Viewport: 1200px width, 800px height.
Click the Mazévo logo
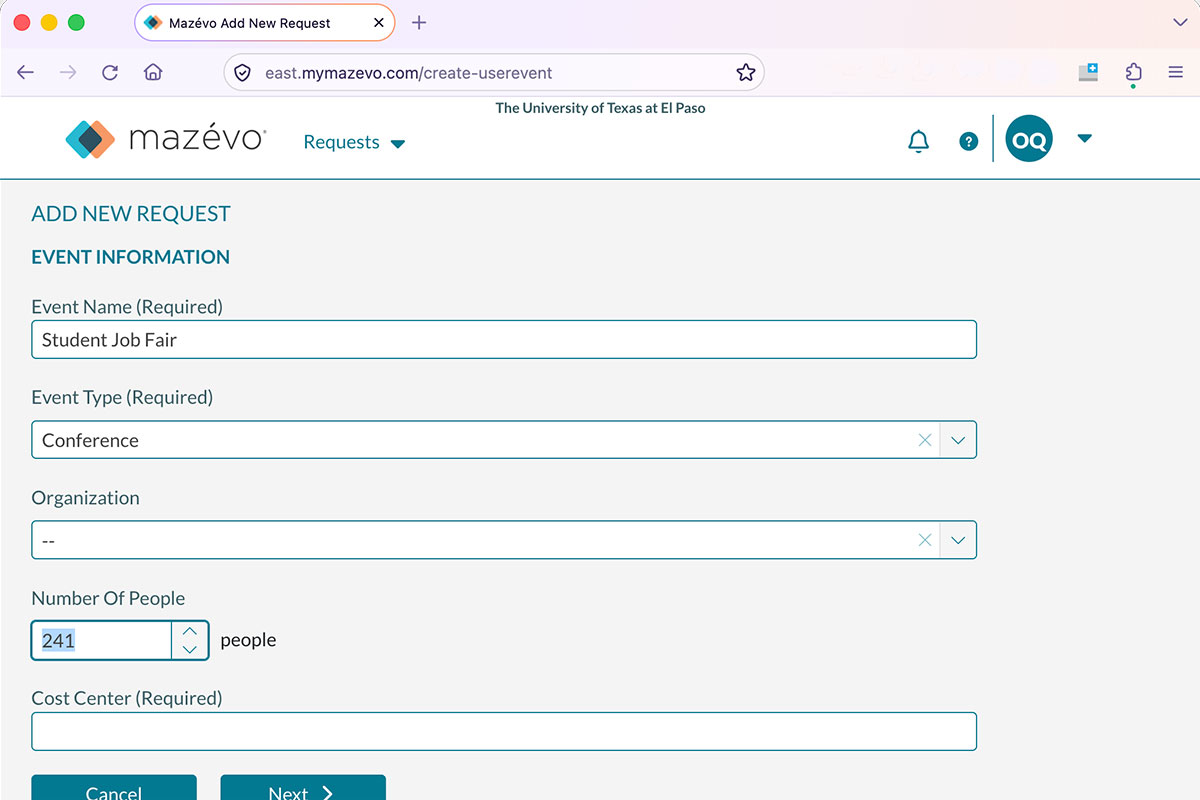click(x=165, y=139)
